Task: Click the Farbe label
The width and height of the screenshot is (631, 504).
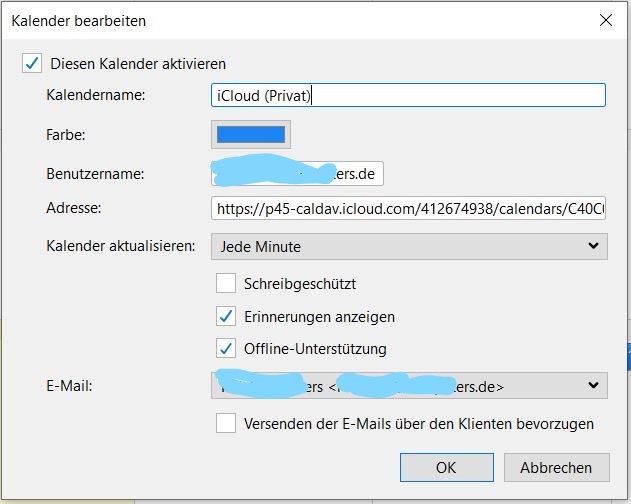Action: 67,134
